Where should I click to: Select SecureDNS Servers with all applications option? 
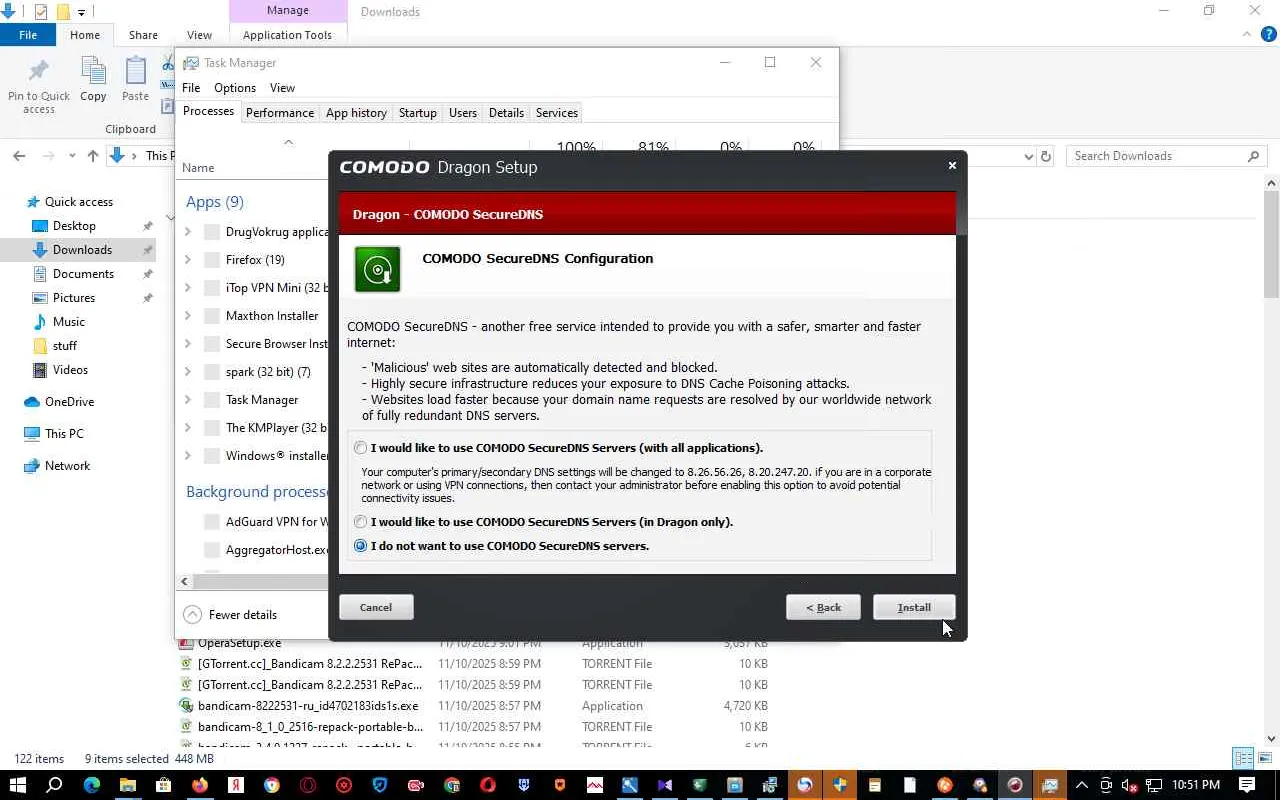point(360,448)
